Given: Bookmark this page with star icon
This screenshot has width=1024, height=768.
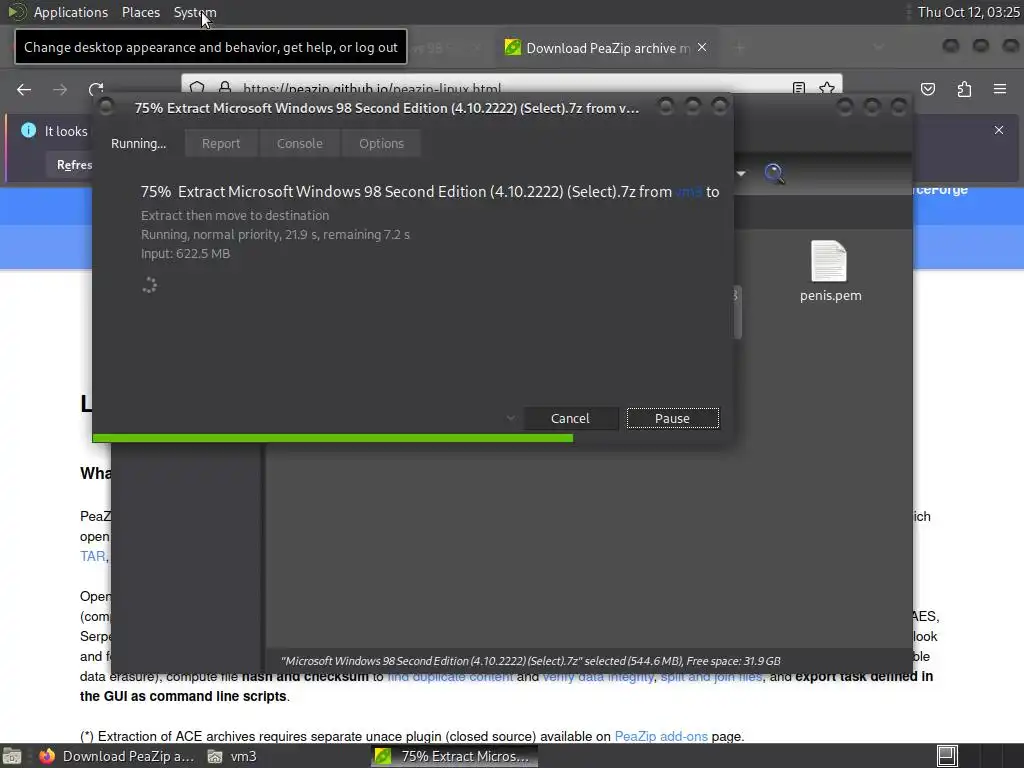Looking at the screenshot, I should tap(827, 88).
